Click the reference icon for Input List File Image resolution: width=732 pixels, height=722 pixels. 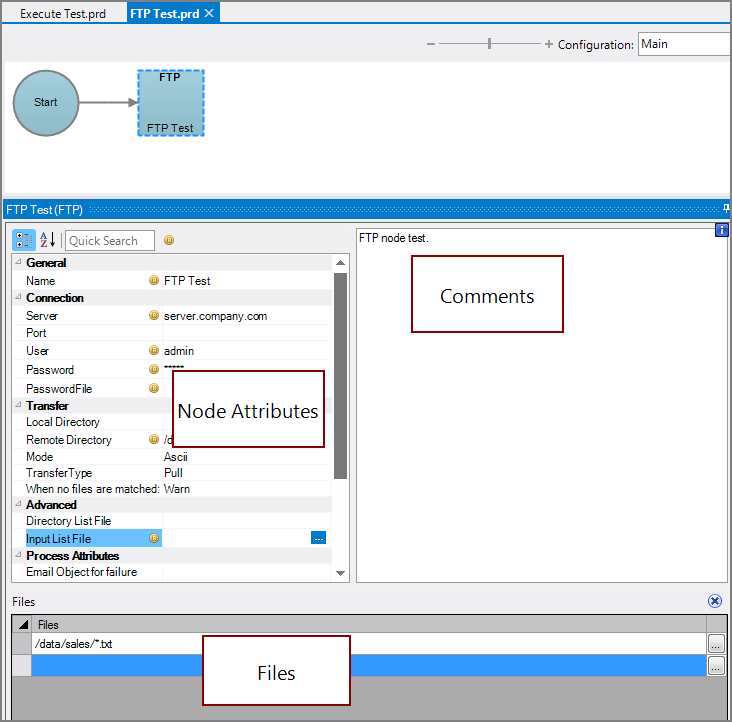point(154,538)
